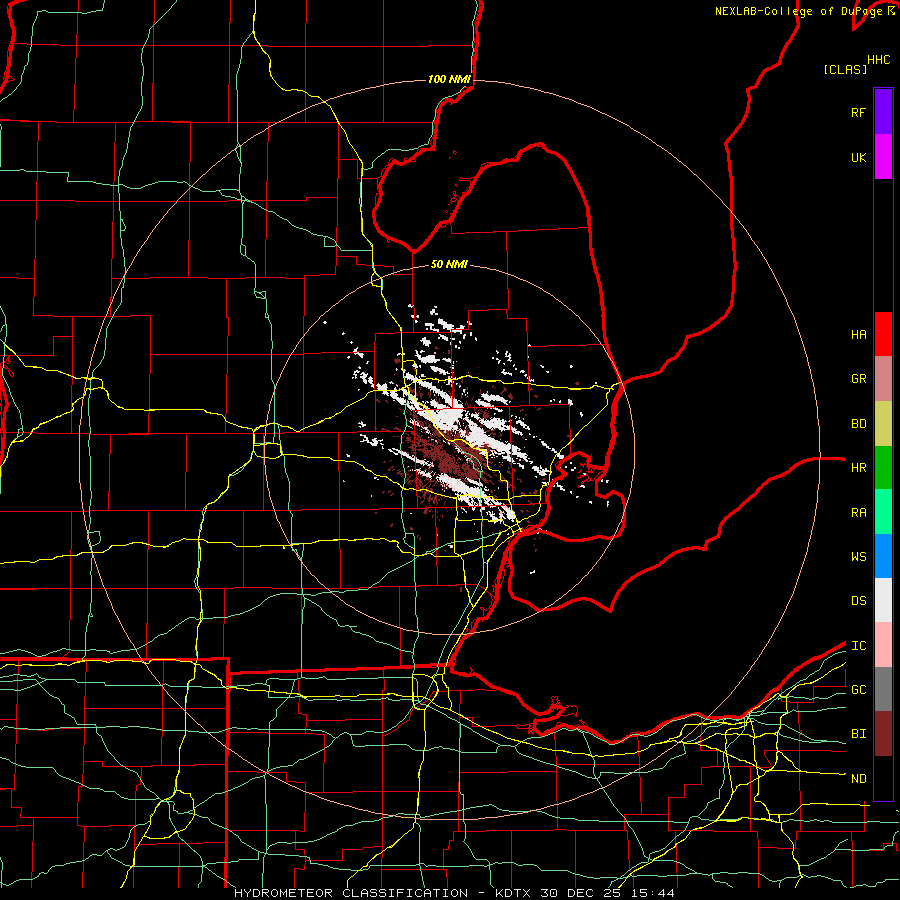Click the BD legend label
This screenshot has width=900, height=900.
click(858, 424)
